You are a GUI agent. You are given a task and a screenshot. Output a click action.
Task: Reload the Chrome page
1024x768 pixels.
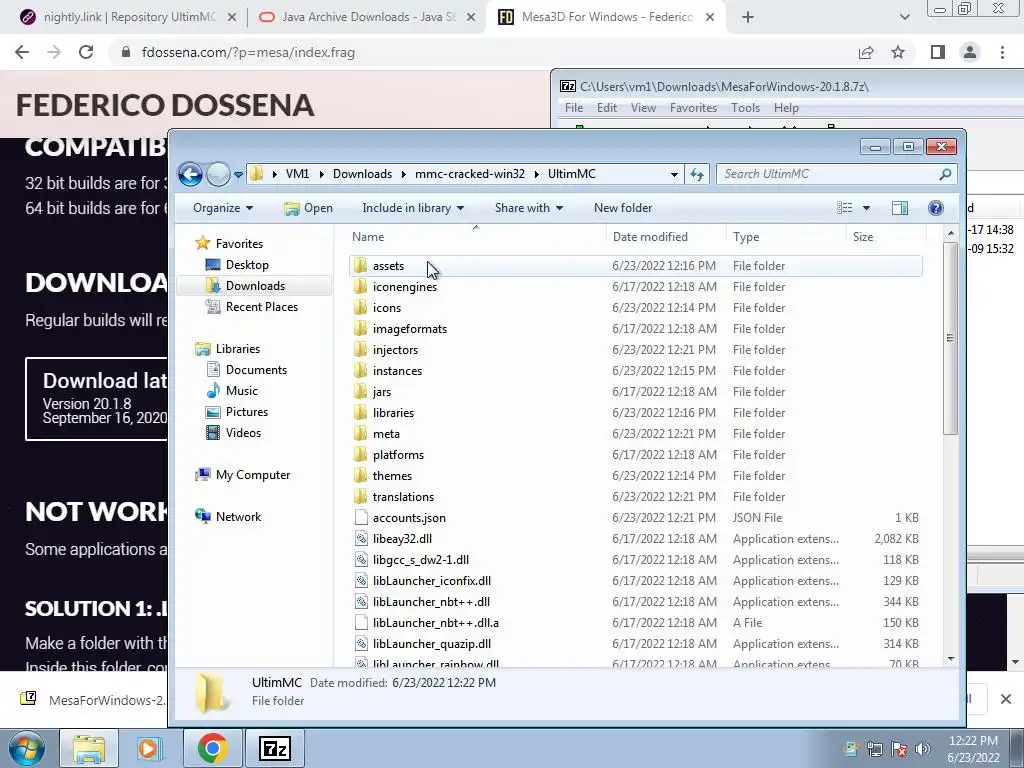click(x=86, y=52)
